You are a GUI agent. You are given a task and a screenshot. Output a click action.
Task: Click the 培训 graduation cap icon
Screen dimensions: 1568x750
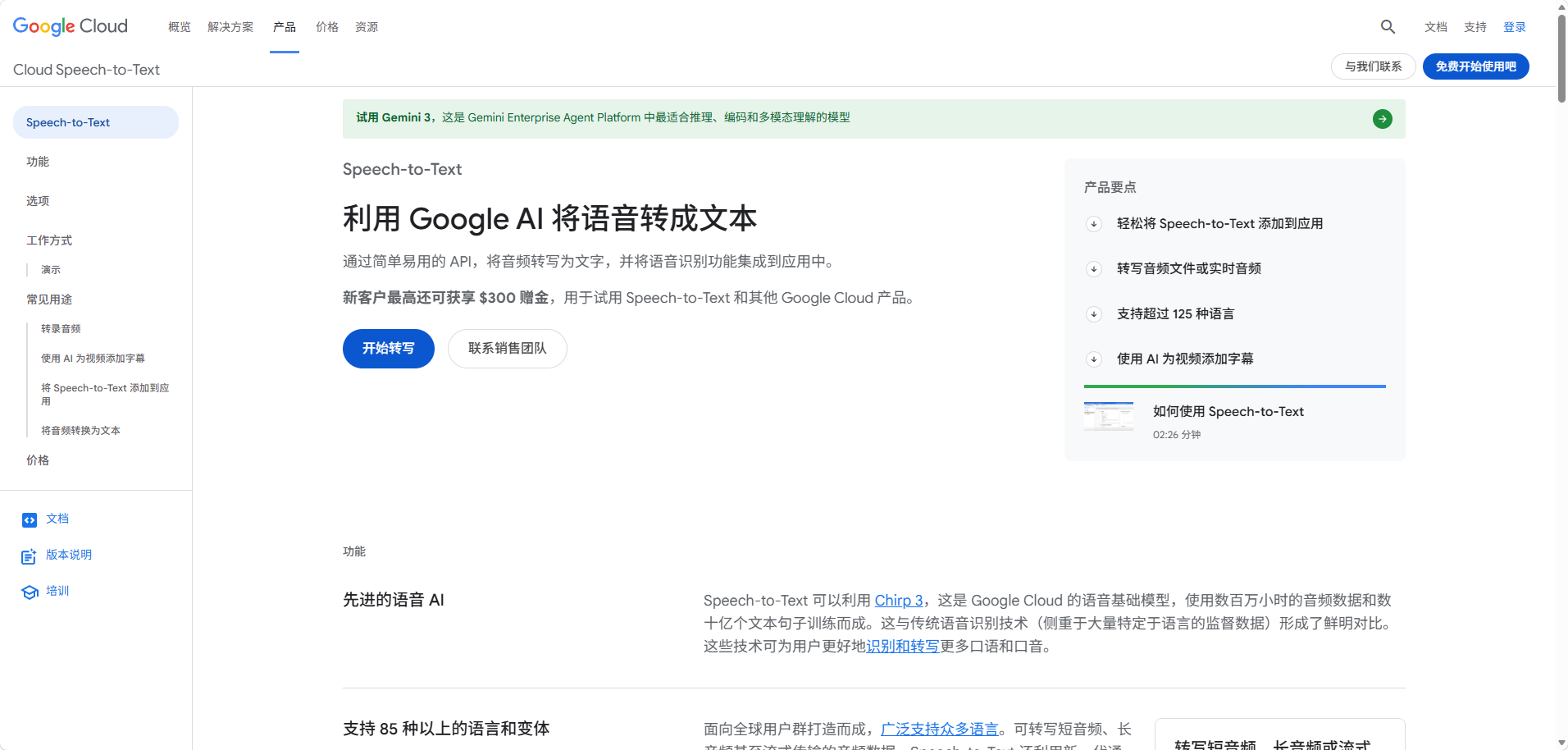[x=30, y=592]
